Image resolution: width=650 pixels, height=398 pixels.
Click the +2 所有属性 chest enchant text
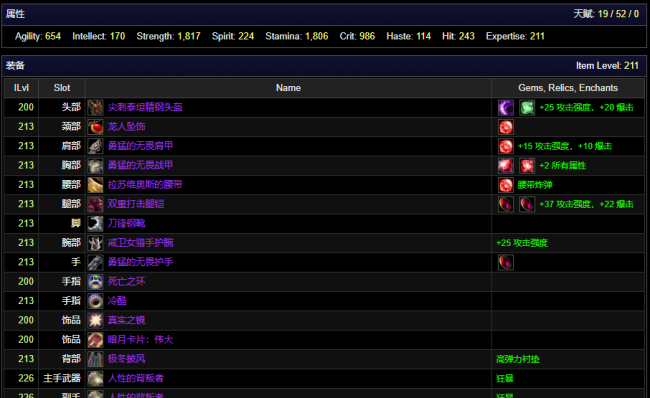click(563, 166)
